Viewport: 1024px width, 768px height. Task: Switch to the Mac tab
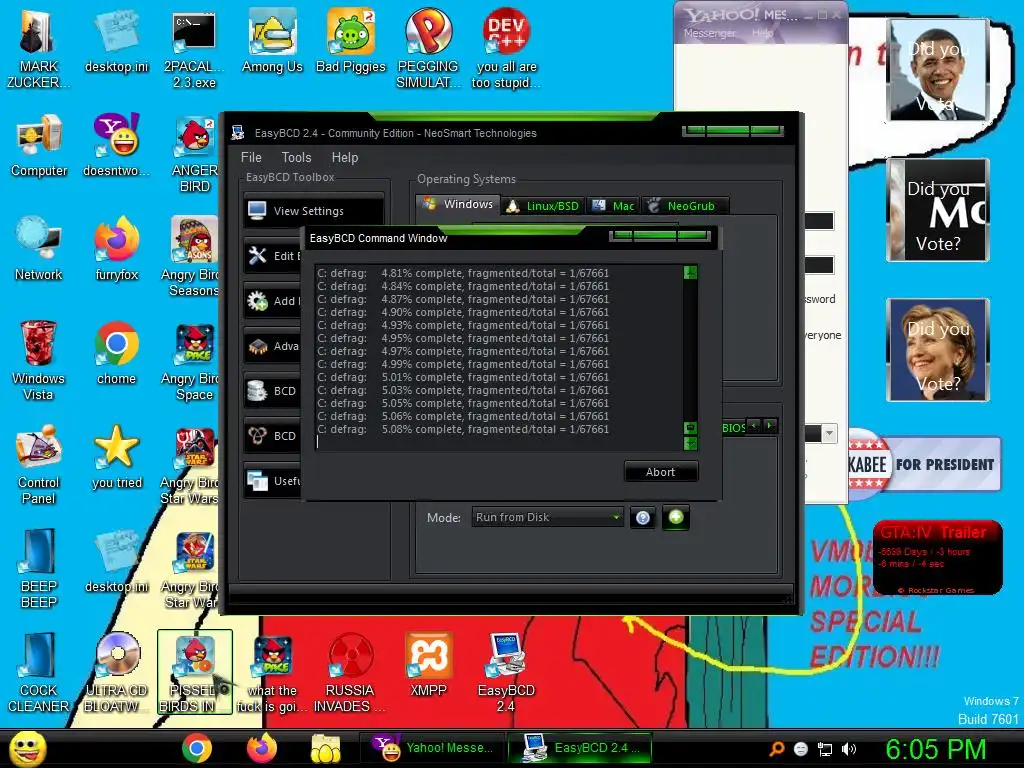point(613,206)
